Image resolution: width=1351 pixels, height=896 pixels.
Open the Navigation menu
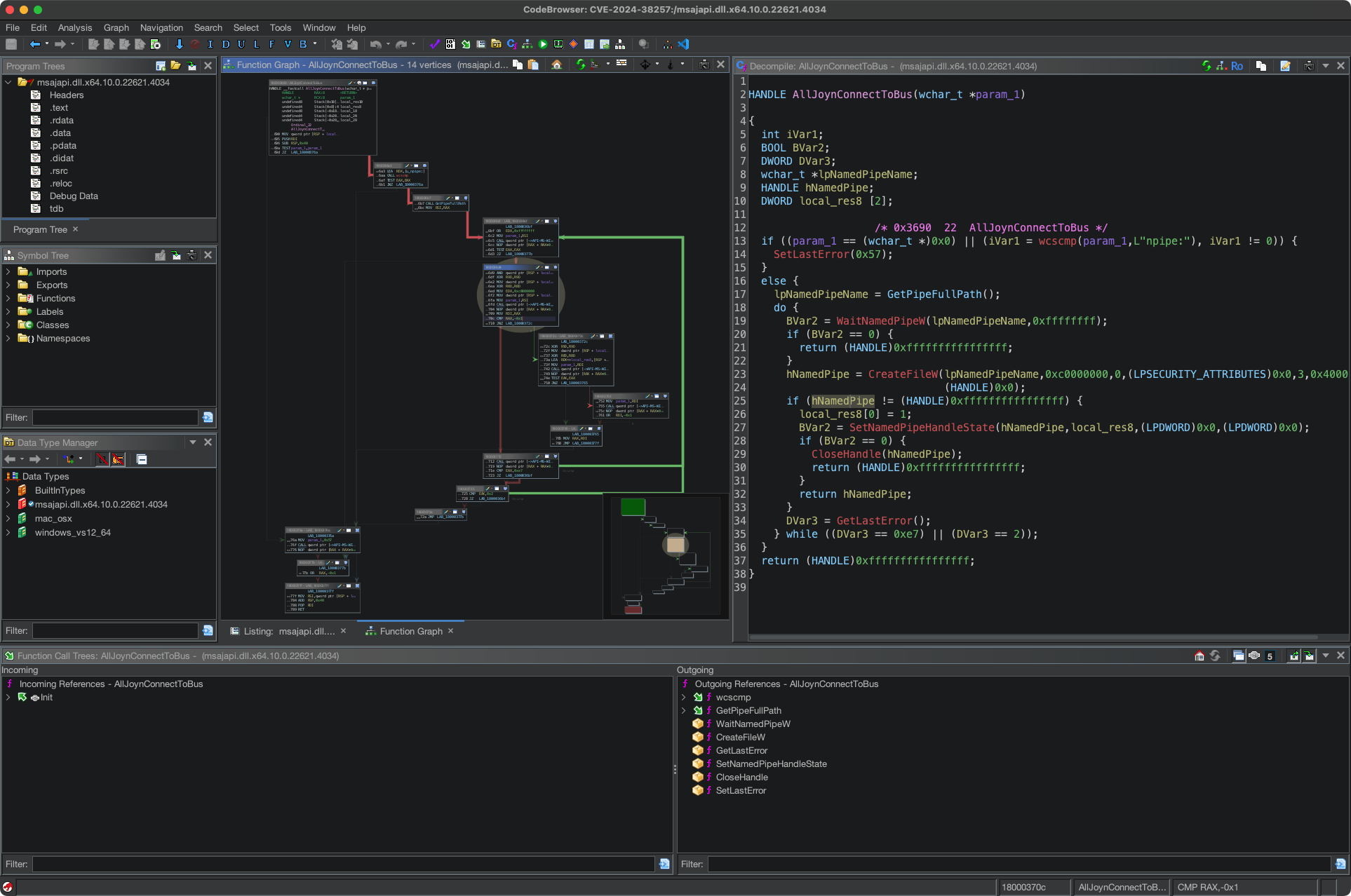(161, 27)
